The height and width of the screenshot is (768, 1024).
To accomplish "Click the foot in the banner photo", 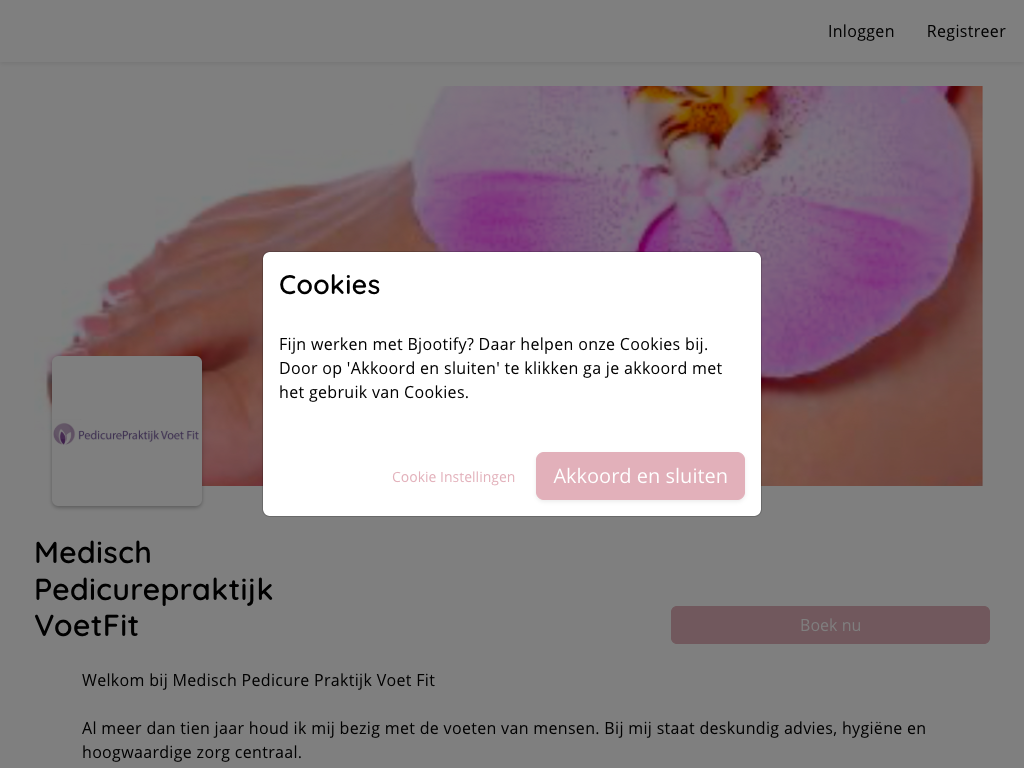I will pyautogui.click(x=163, y=274).
